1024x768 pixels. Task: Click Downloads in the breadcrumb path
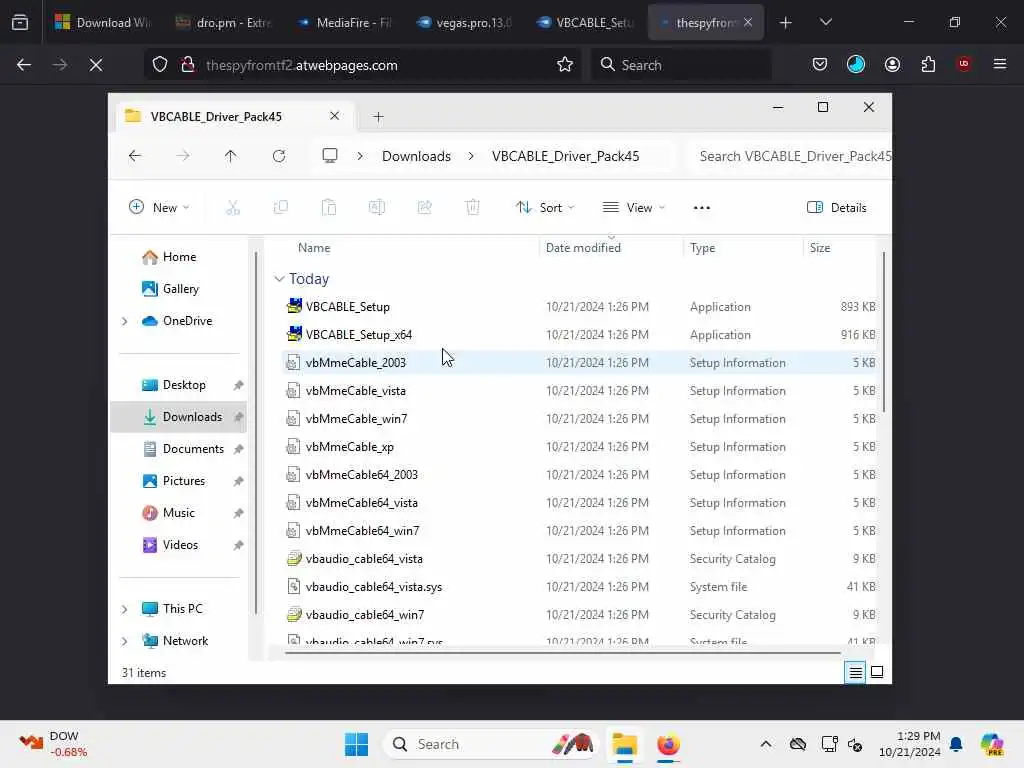(x=416, y=156)
